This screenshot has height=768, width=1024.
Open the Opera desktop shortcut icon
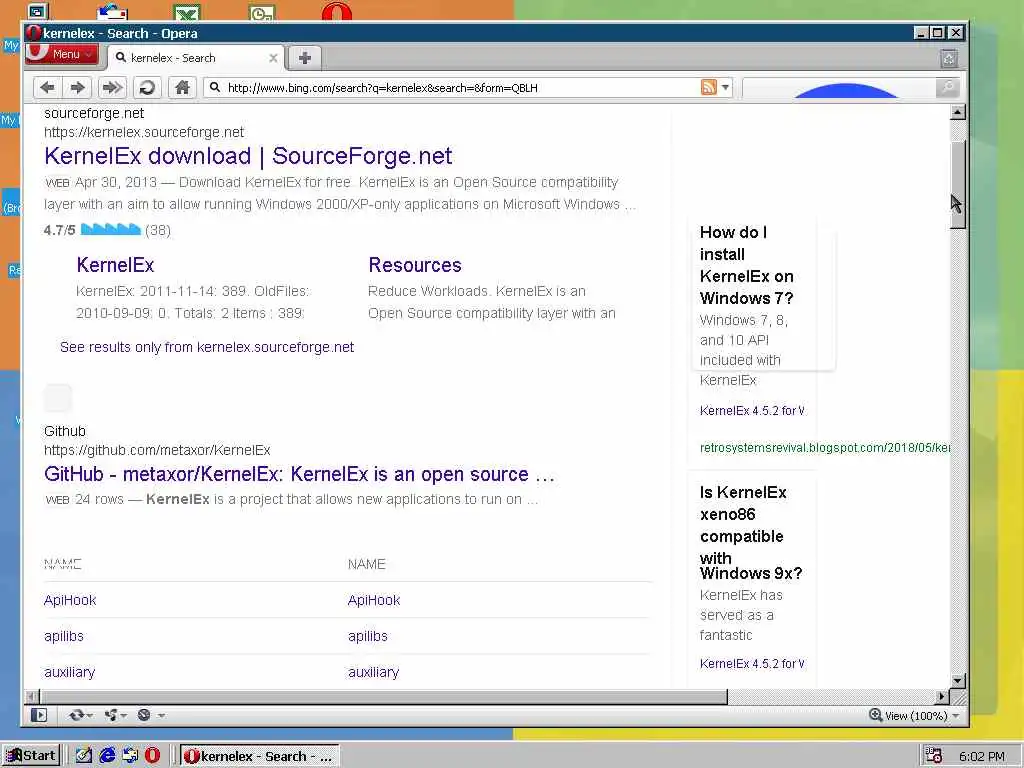337,11
